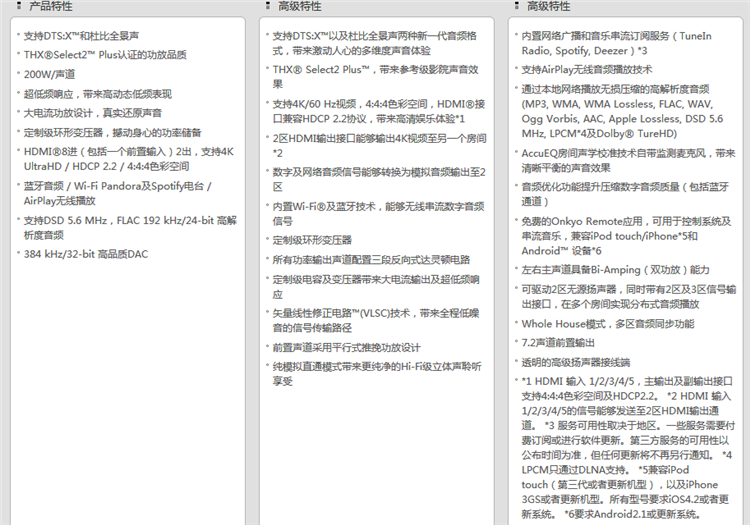Click the *1 HDMI 输入 1/2/3/4/5 footnote
Viewport: 750px width, 525px height.
tap(629, 448)
